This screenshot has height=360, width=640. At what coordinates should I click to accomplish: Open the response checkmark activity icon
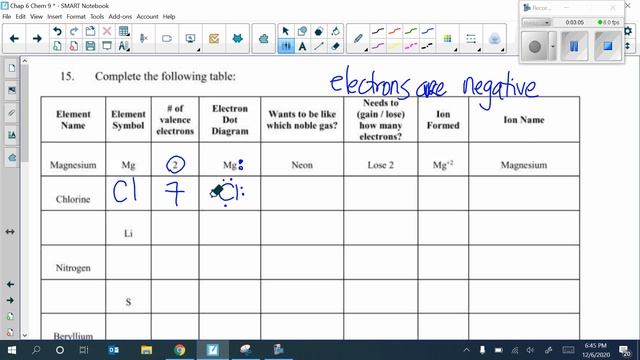point(214,38)
